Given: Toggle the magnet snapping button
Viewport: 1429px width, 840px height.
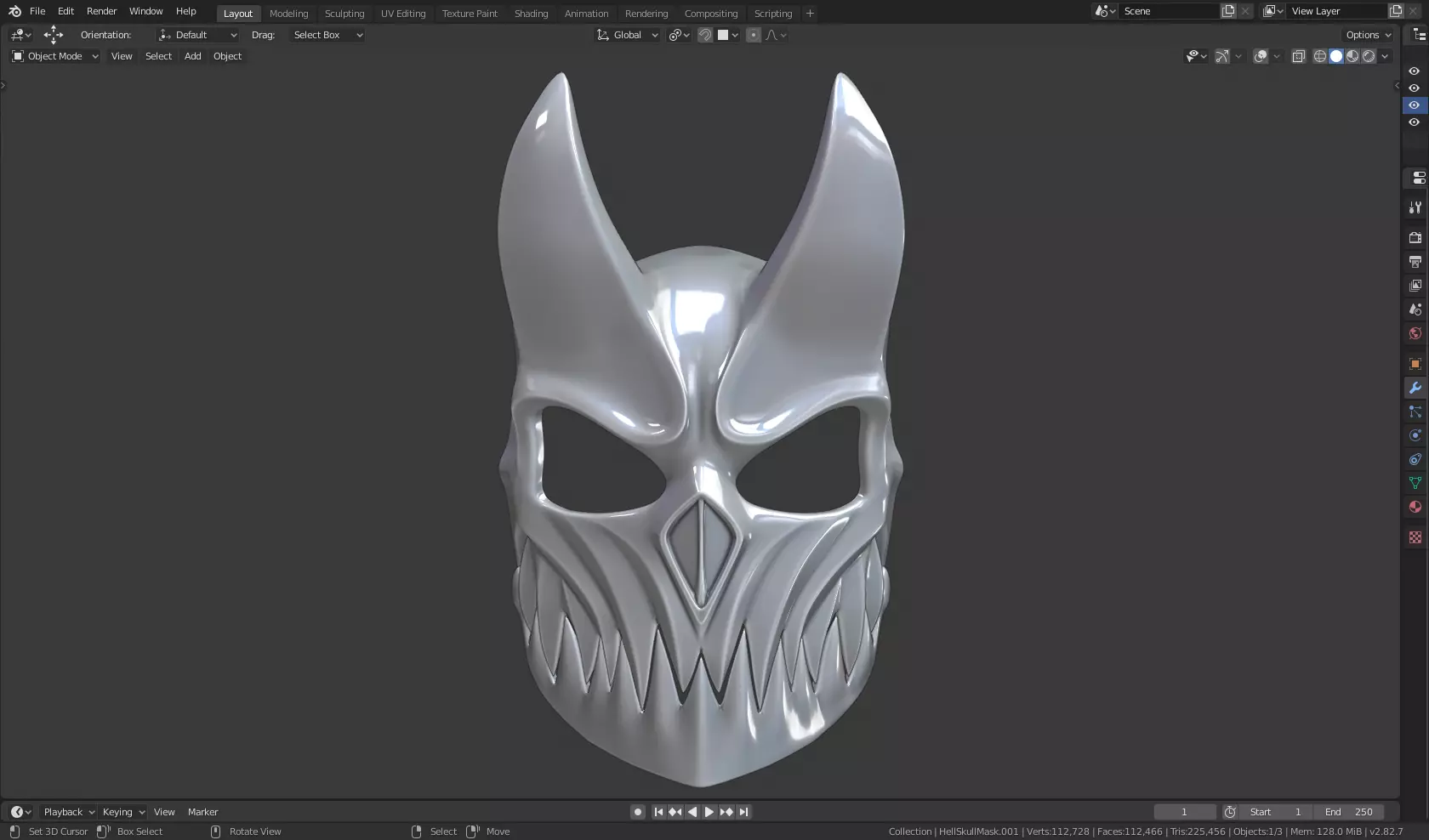Looking at the screenshot, I should click(x=705, y=35).
